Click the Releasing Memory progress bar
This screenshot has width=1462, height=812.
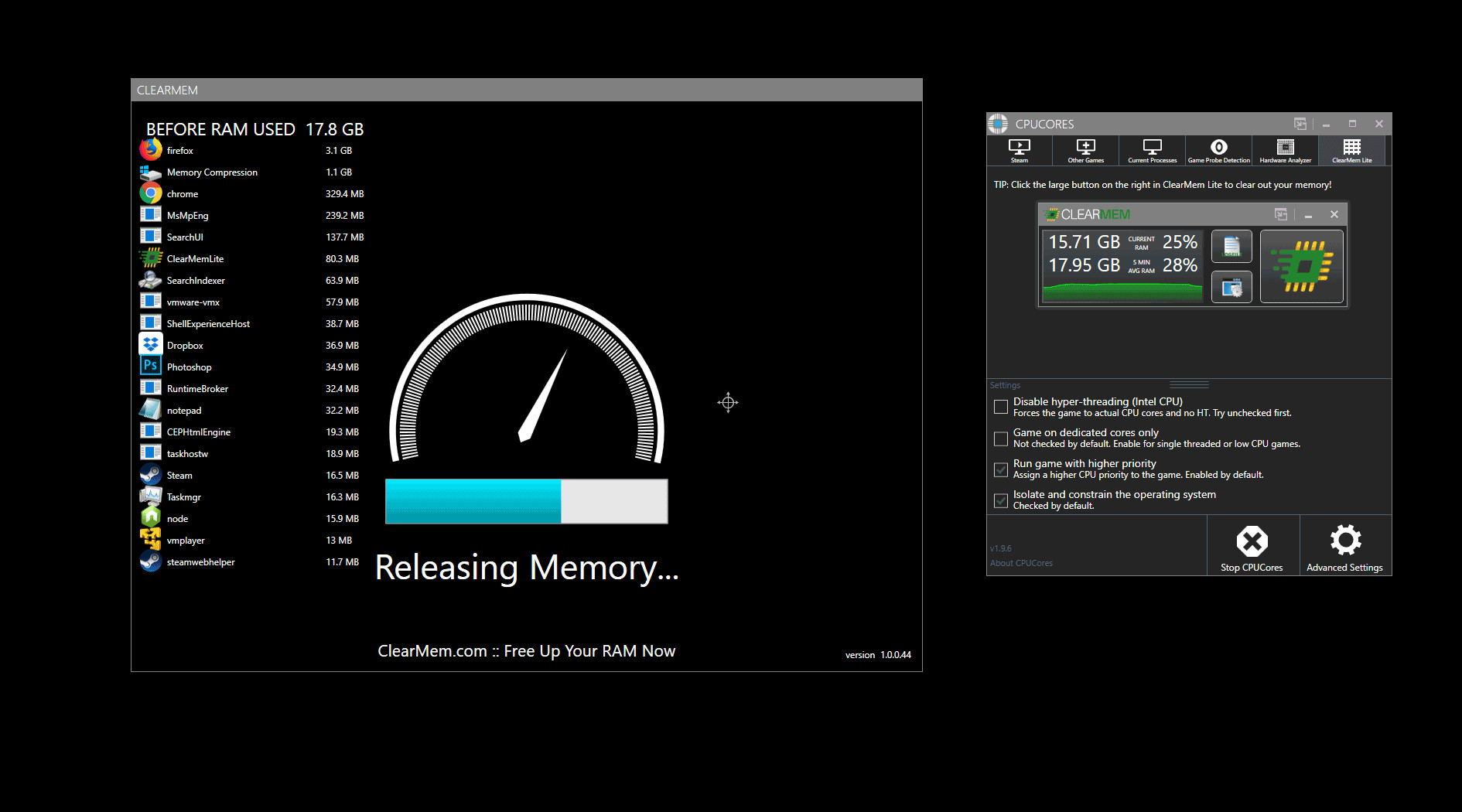(x=526, y=501)
